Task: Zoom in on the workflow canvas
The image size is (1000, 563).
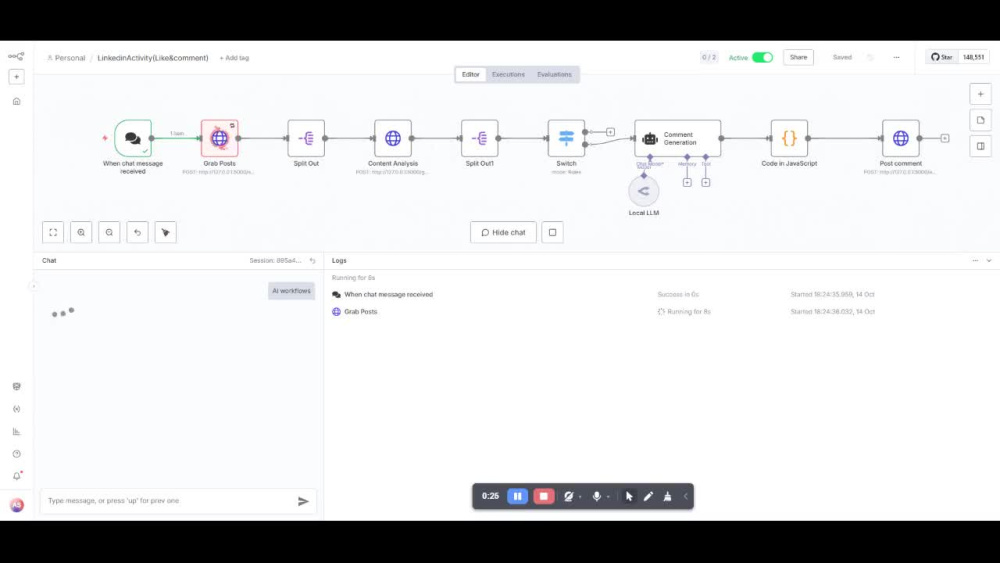Action: (81, 232)
